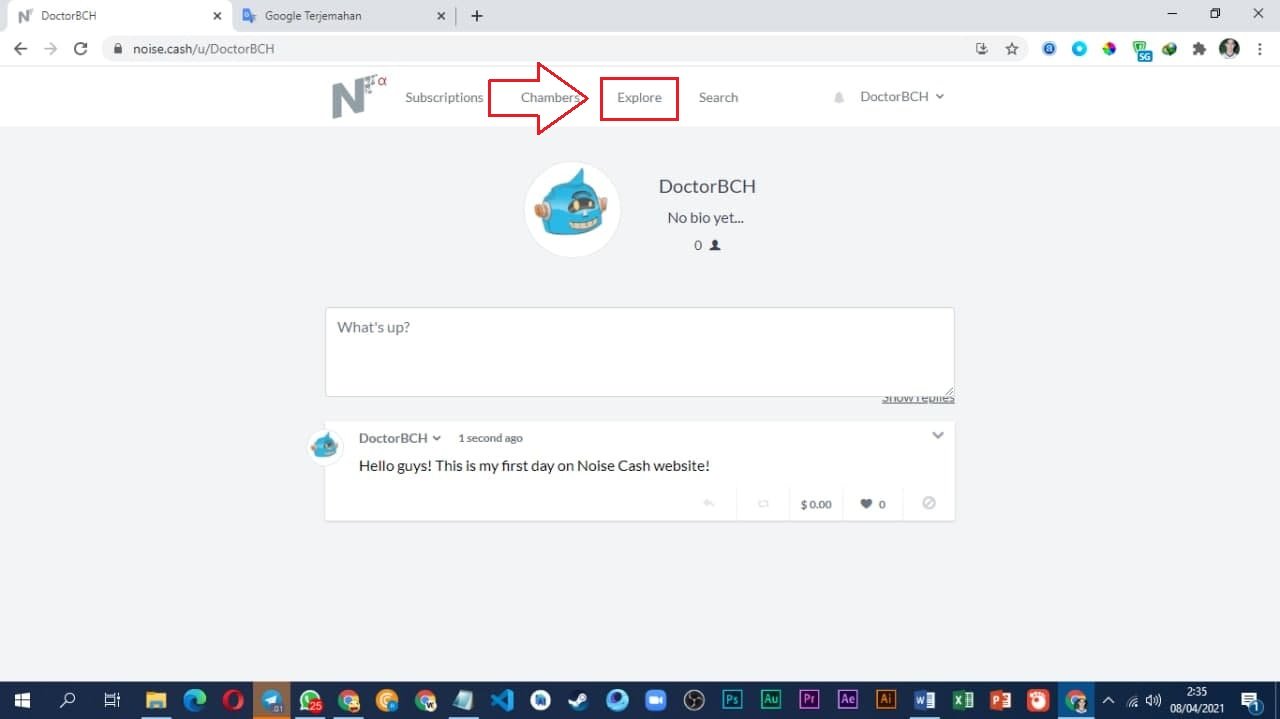Image resolution: width=1280 pixels, height=719 pixels.
Task: Open the Chrome three-dot menu
Action: coord(1260,48)
